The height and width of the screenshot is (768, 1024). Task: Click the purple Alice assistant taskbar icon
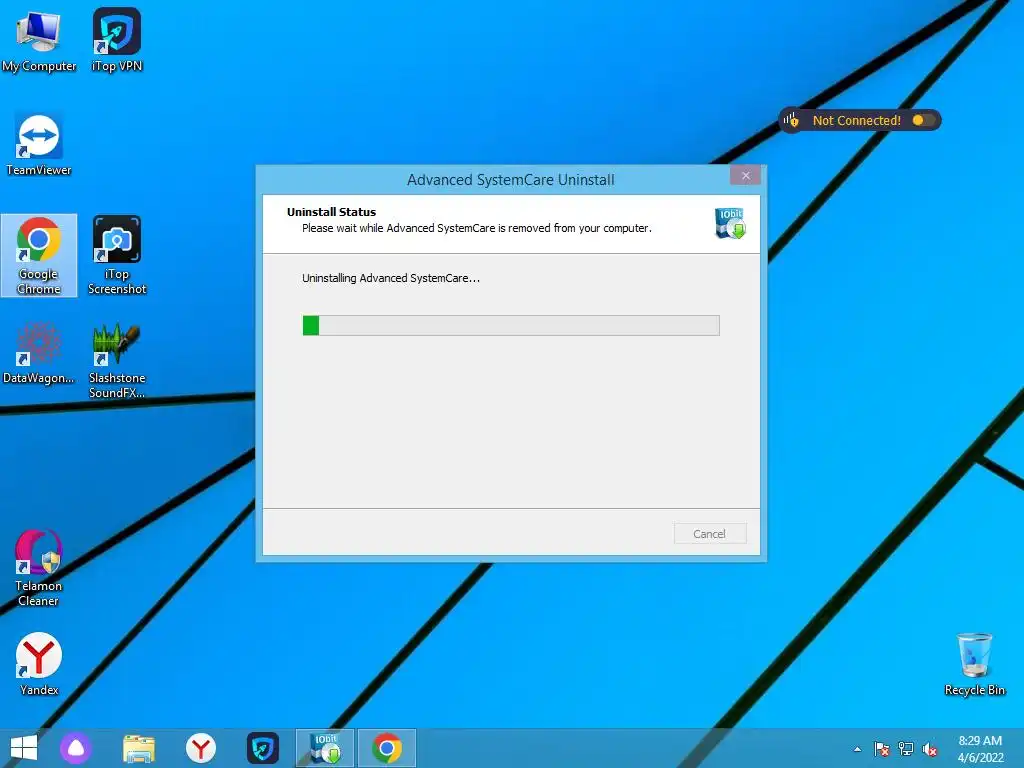pyautogui.click(x=76, y=748)
